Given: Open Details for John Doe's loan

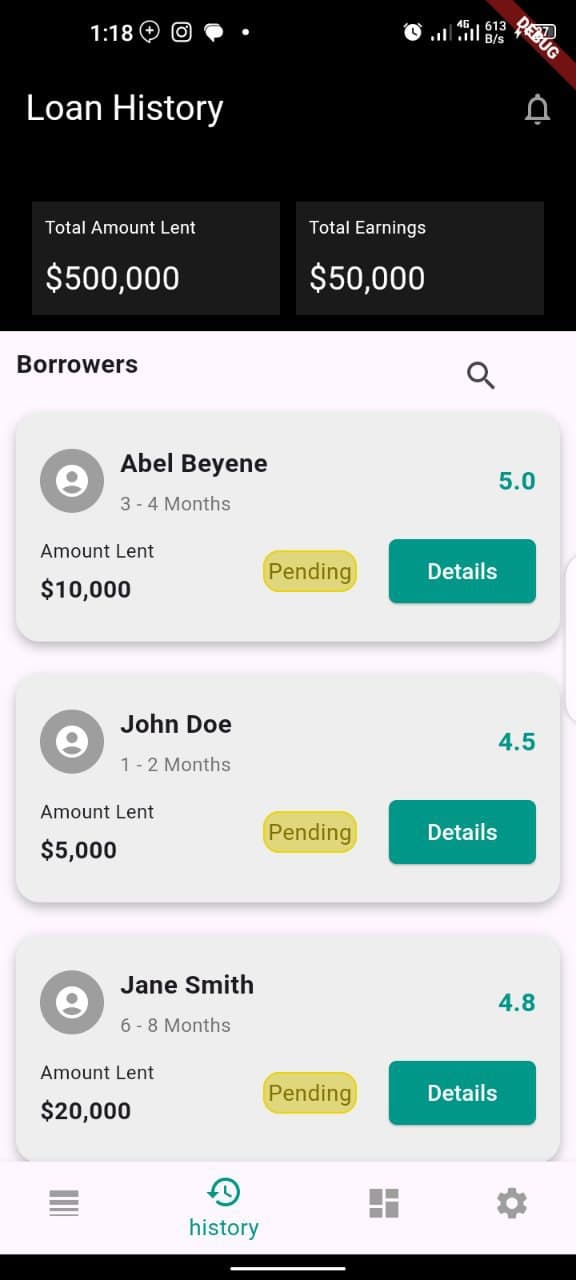Looking at the screenshot, I should pyautogui.click(x=462, y=832).
